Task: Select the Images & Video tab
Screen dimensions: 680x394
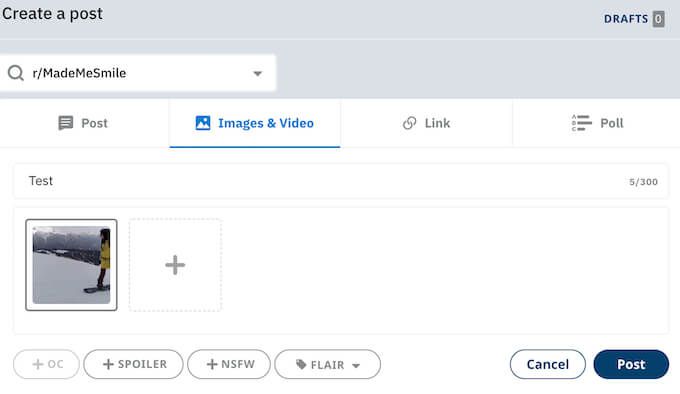Action: coord(255,123)
